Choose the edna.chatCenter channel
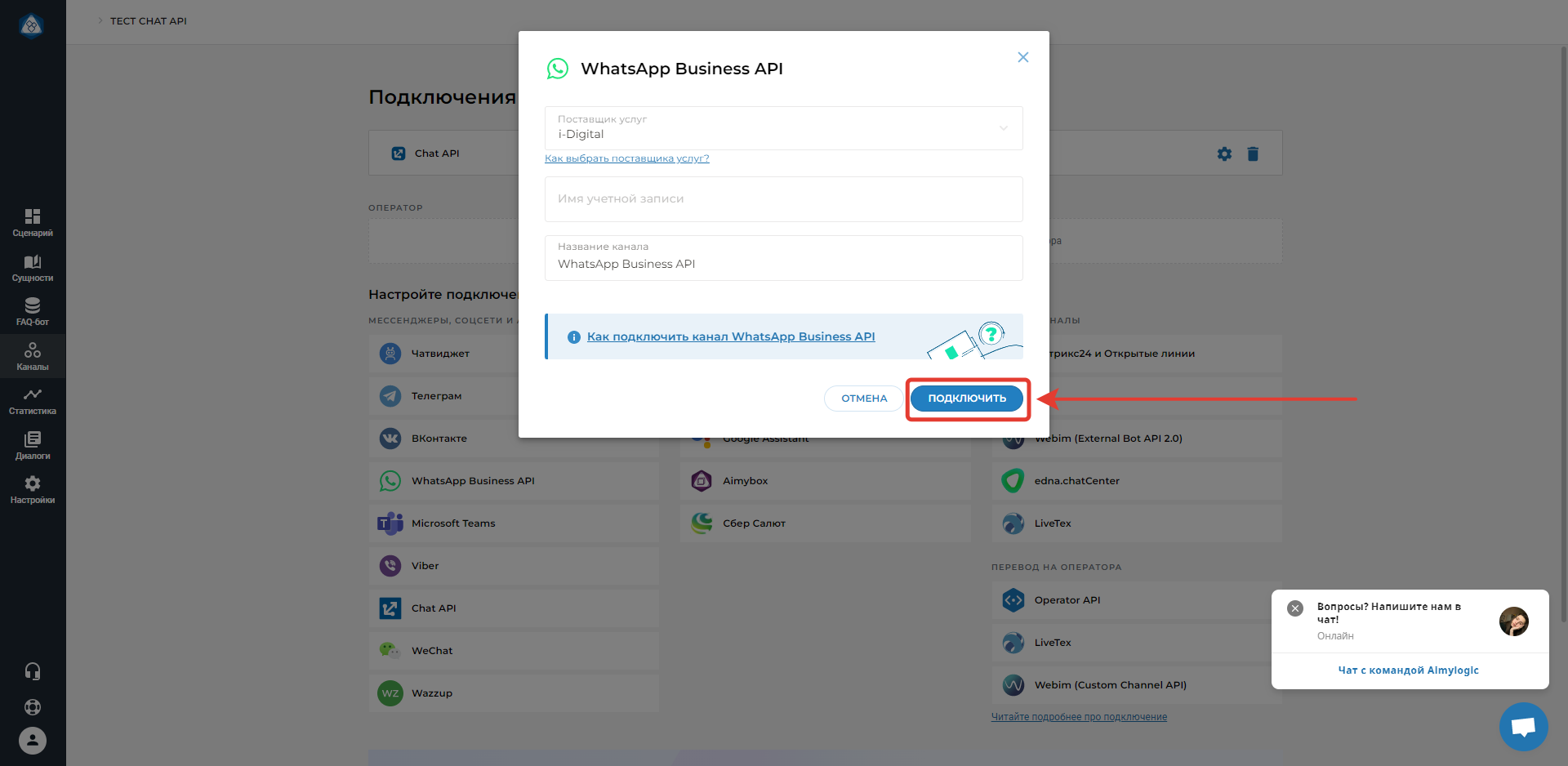Screen dimensions: 1568x766 pos(1137,481)
